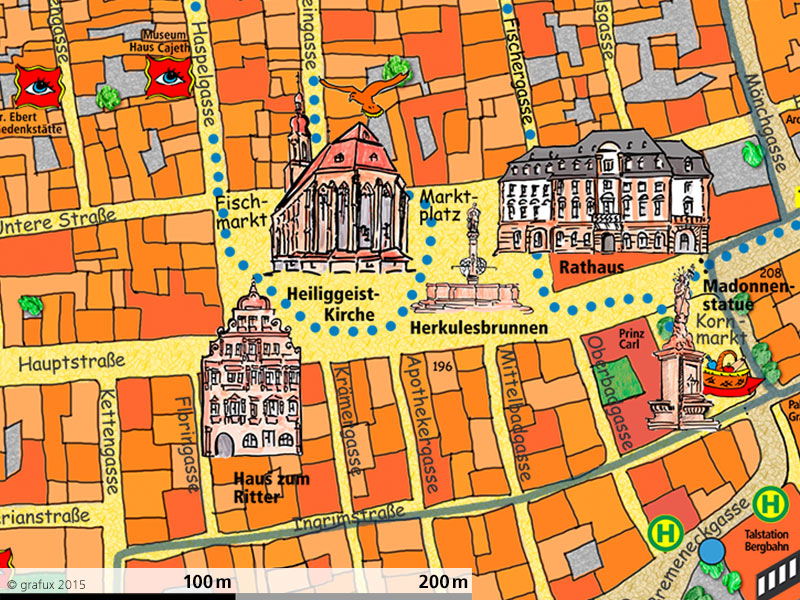Click the 'Kornmarkt' label

pos(722,330)
